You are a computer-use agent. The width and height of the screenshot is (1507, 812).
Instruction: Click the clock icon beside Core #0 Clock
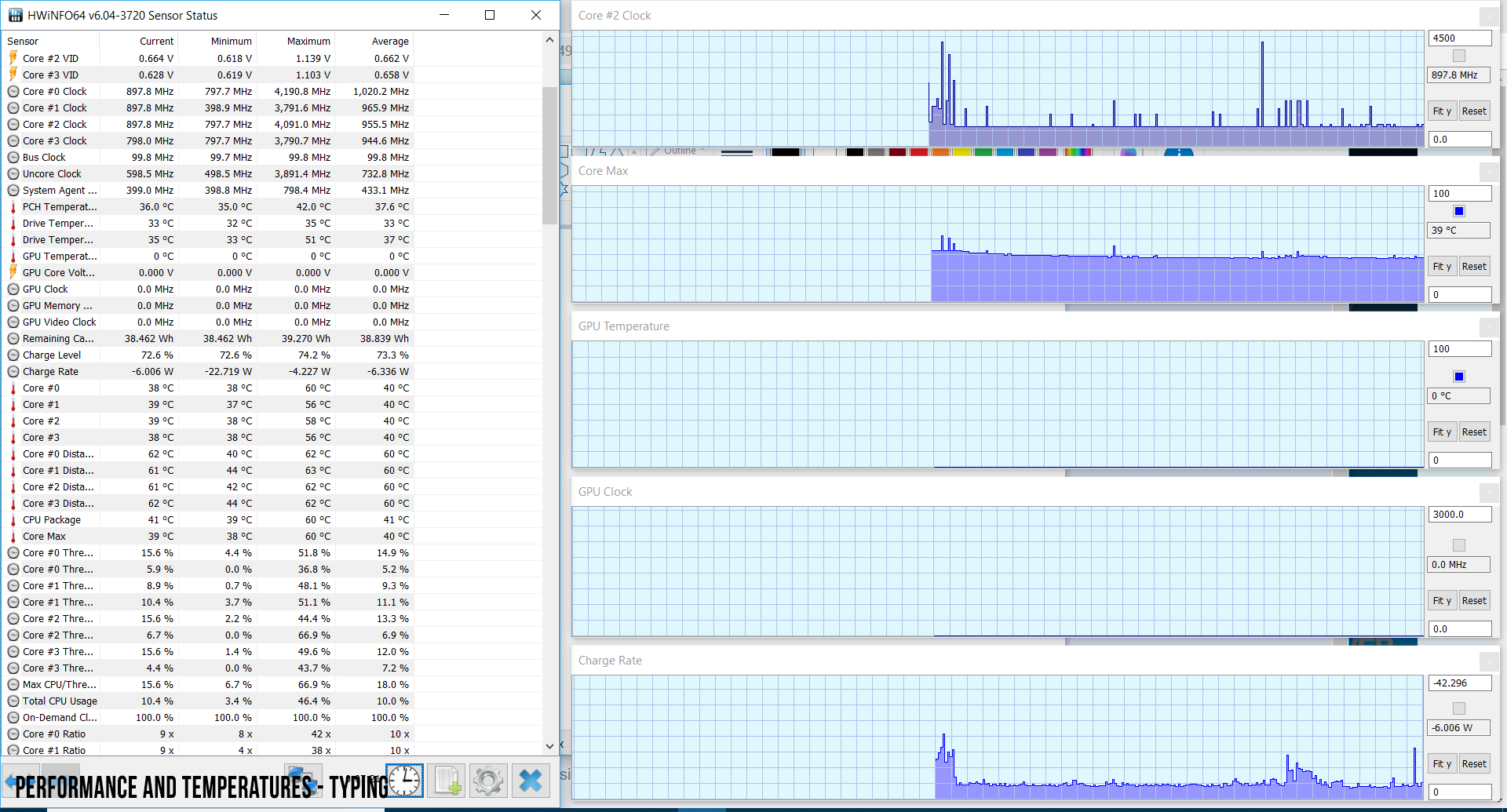tap(13, 92)
